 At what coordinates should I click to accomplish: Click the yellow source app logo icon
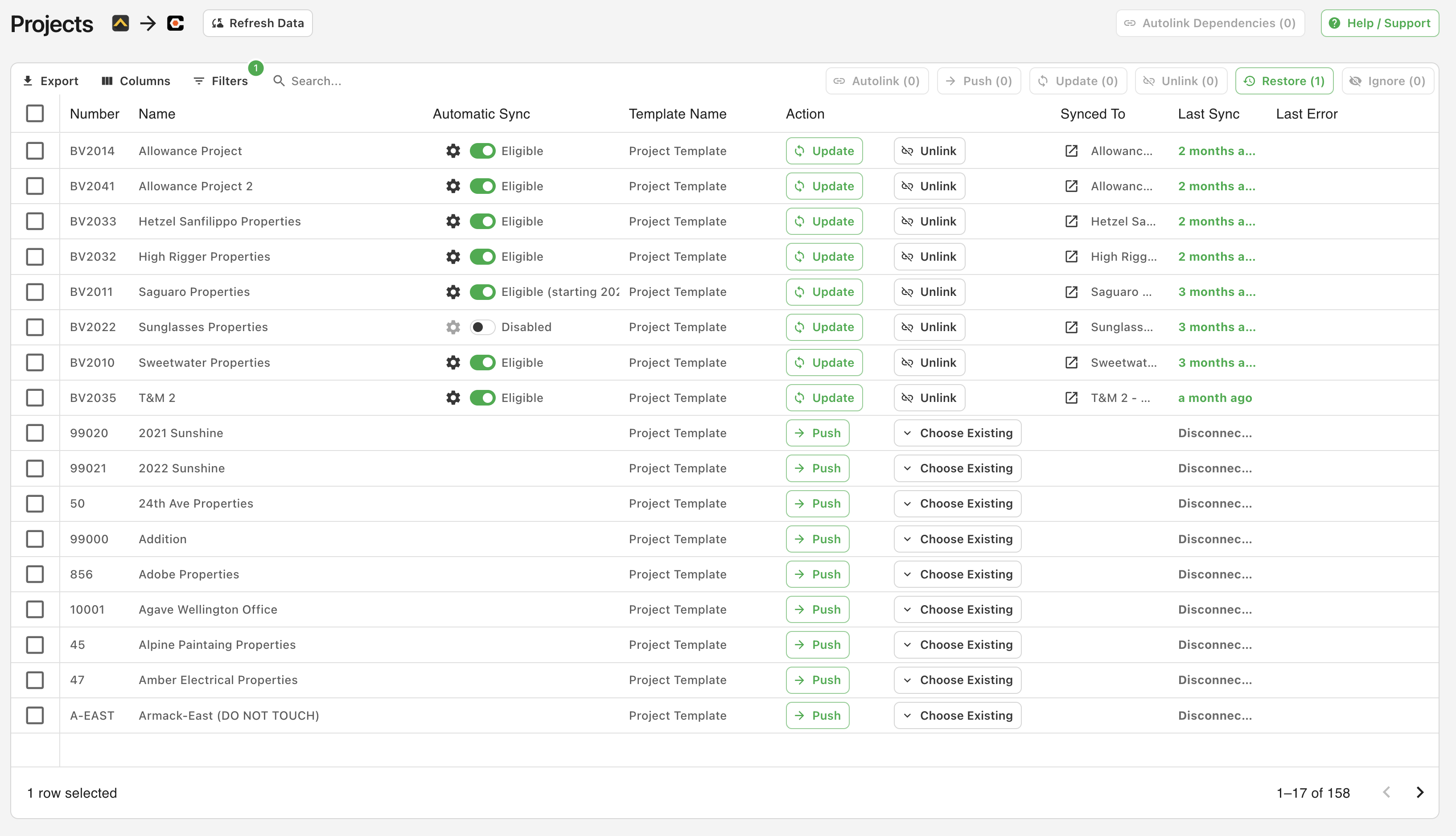click(x=120, y=23)
